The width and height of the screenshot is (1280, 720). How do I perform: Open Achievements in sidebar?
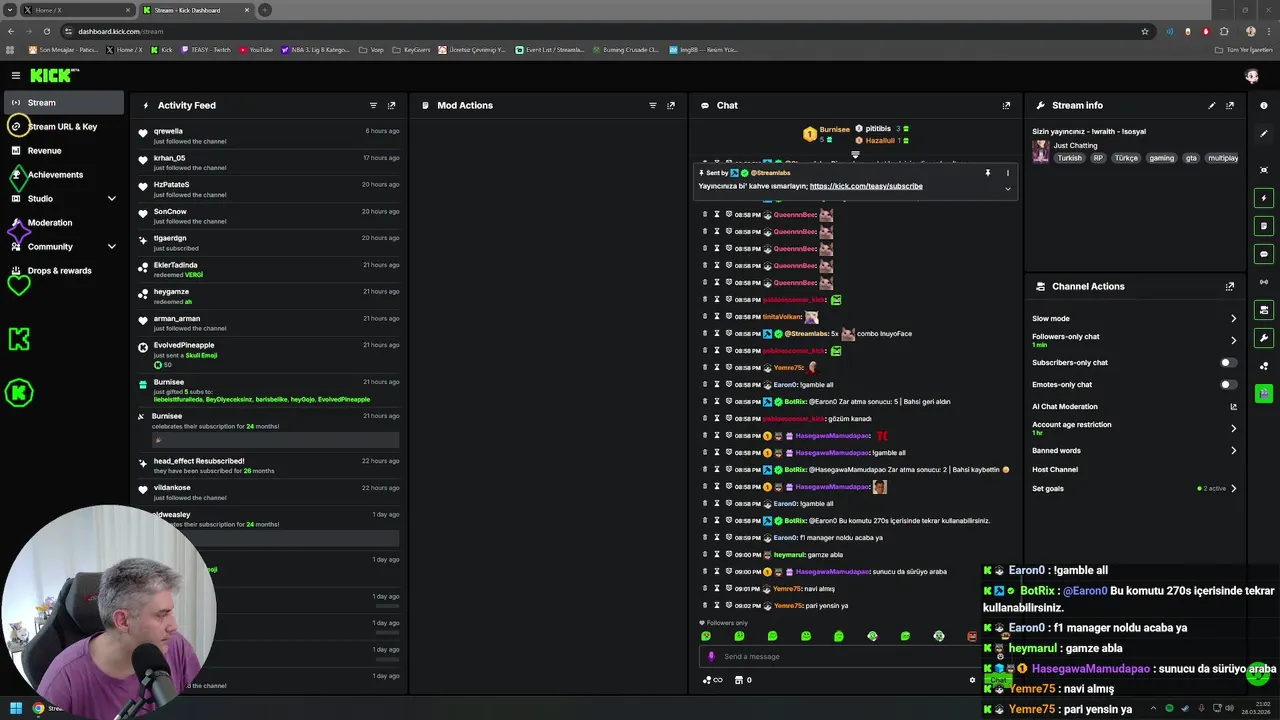62,175
